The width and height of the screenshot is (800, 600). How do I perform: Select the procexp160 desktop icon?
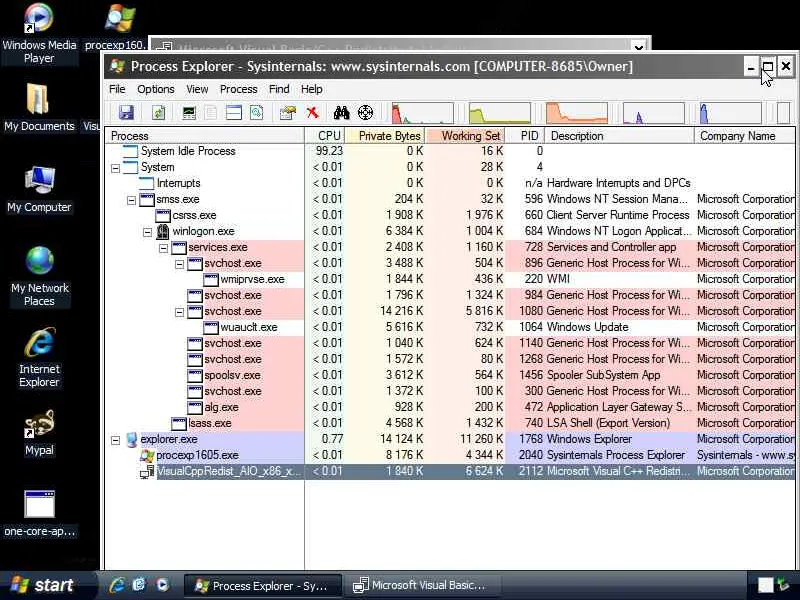[x=116, y=27]
